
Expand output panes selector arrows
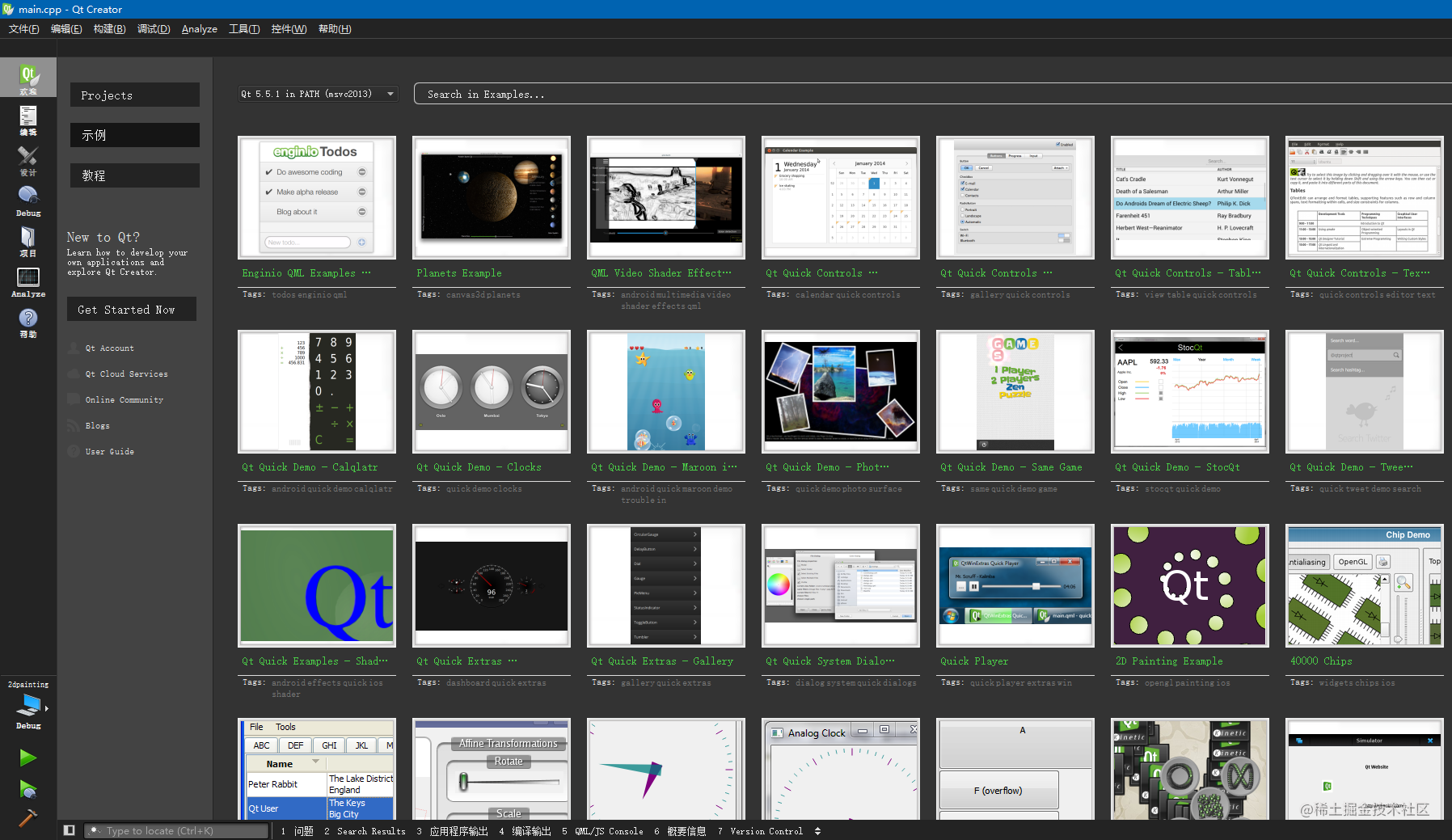817,831
